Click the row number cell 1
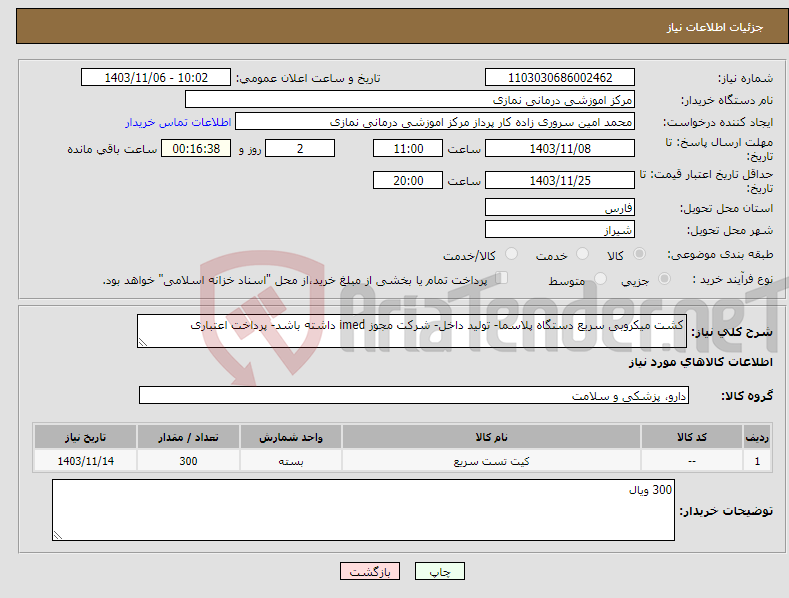 coord(757,461)
